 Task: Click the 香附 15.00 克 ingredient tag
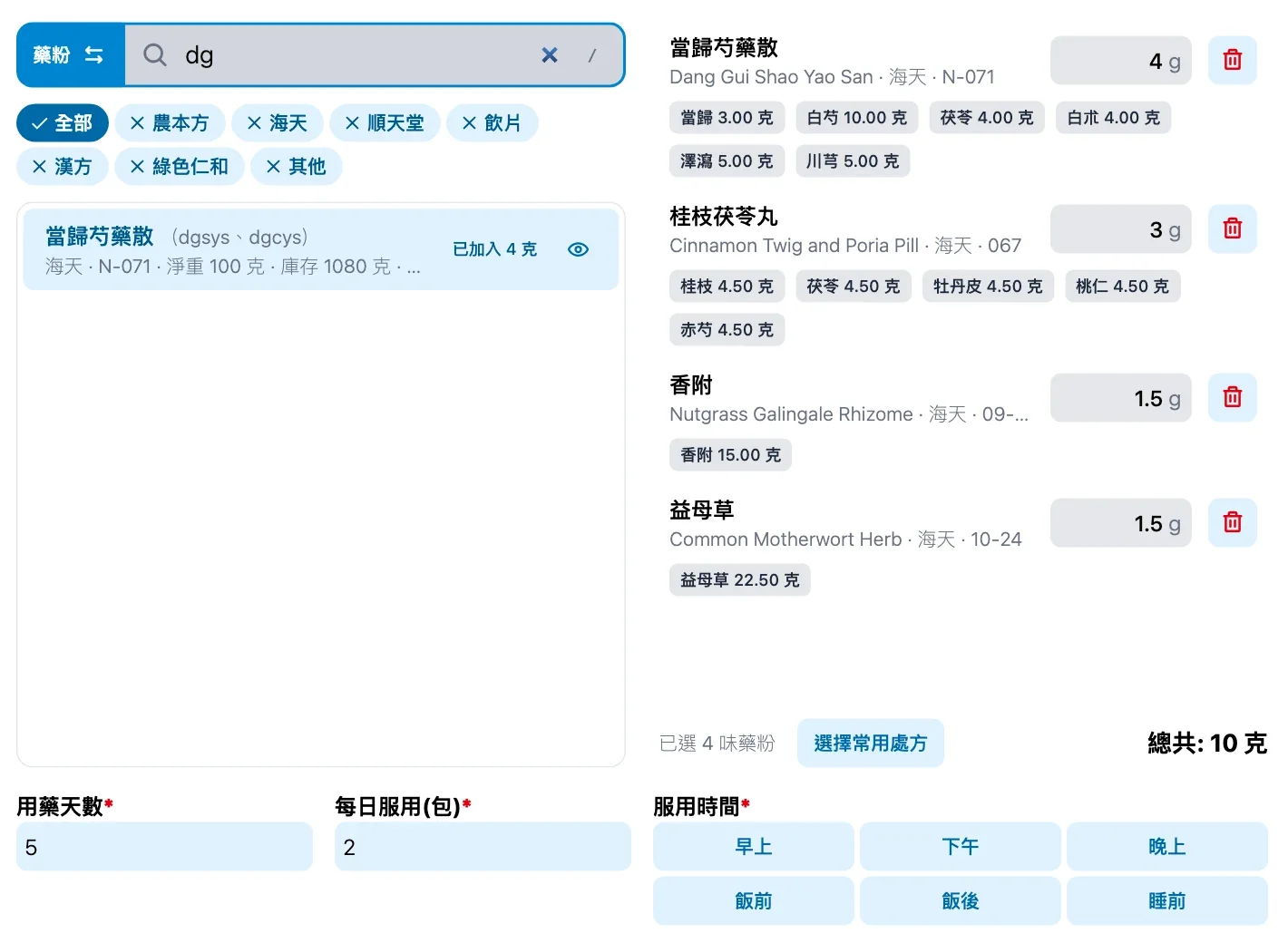[x=731, y=455]
